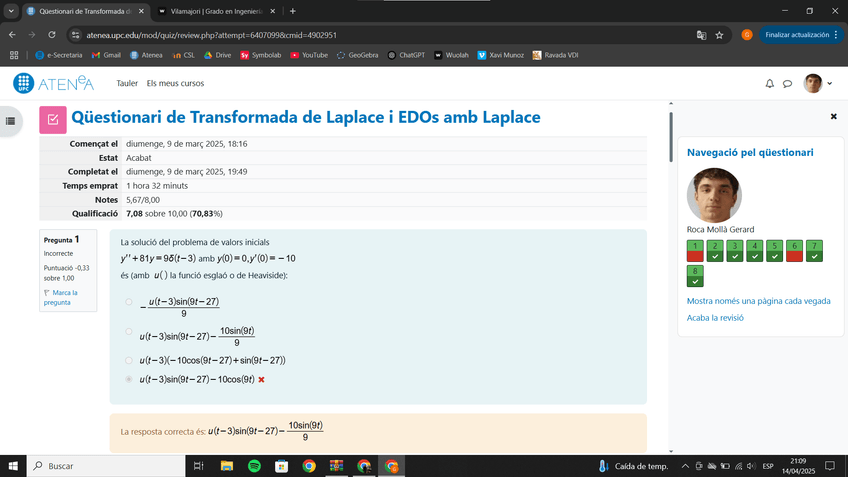The width and height of the screenshot is (848, 477).
Task: Open Task View on the taskbar
Action: [x=198, y=466]
